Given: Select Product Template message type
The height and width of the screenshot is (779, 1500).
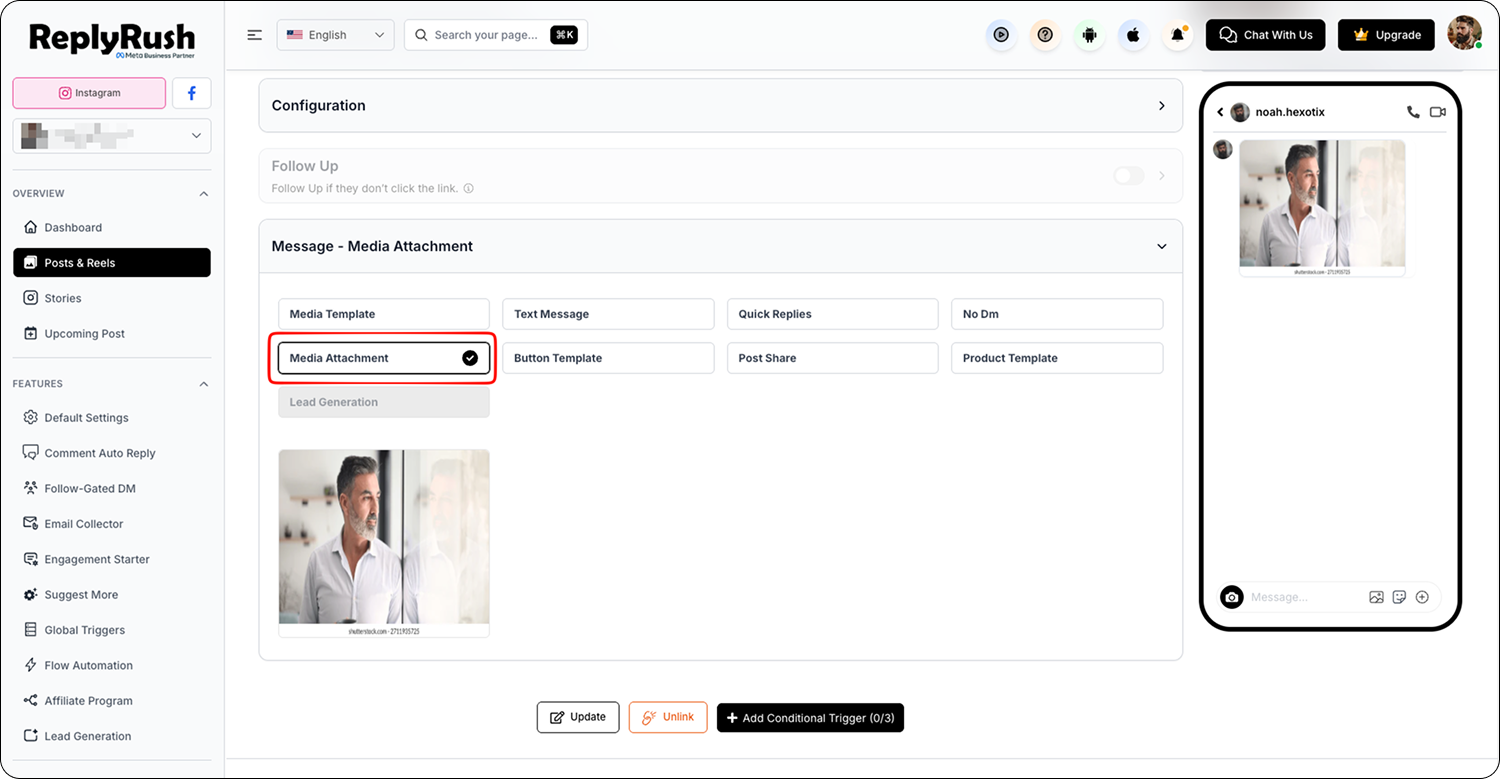Looking at the screenshot, I should coord(1057,358).
